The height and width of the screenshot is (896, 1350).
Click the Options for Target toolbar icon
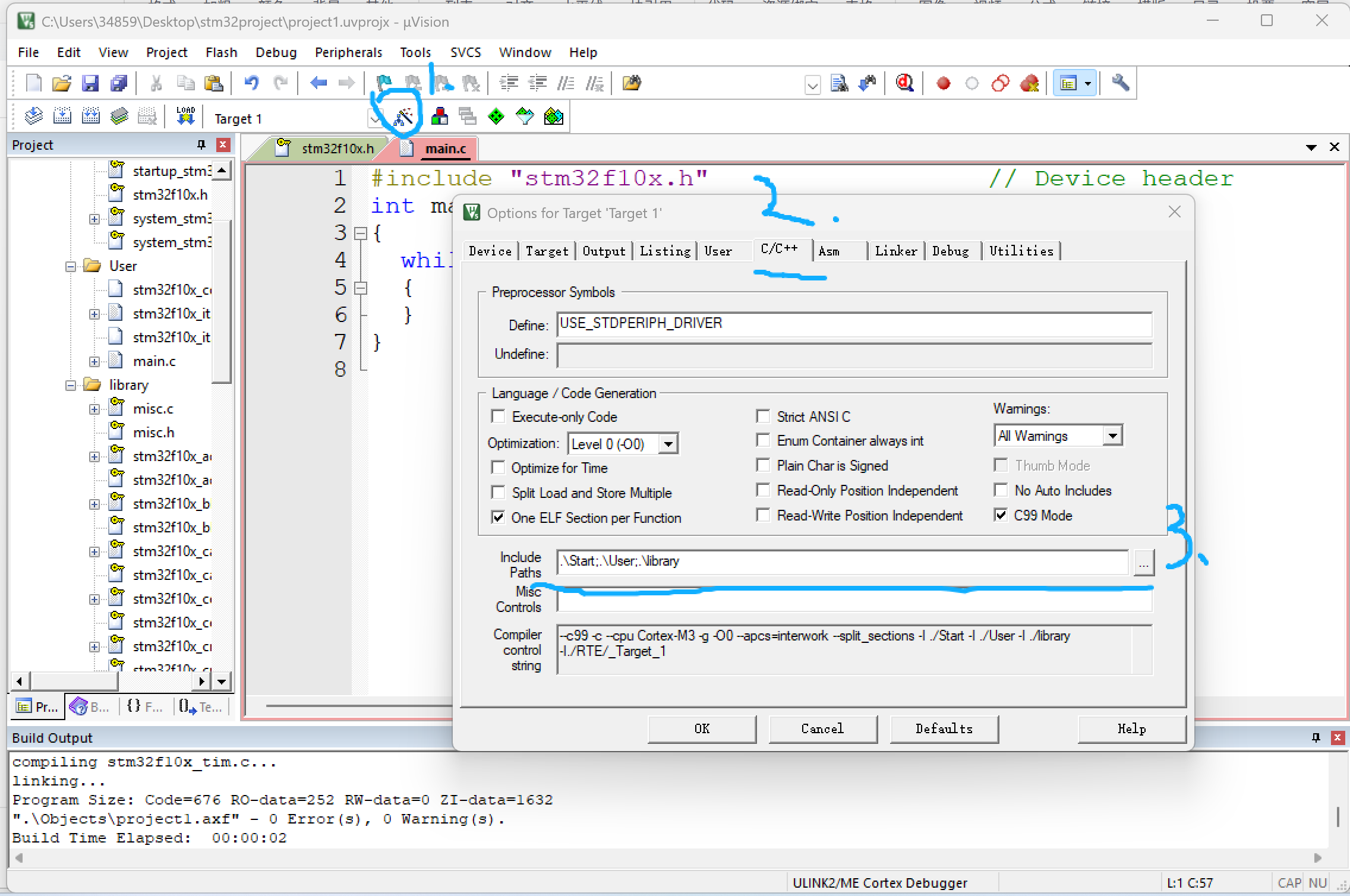point(403,117)
